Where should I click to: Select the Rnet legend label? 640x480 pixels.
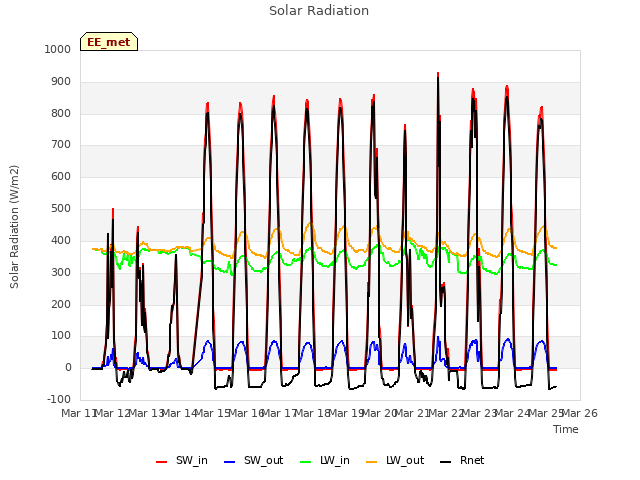click(x=472, y=460)
